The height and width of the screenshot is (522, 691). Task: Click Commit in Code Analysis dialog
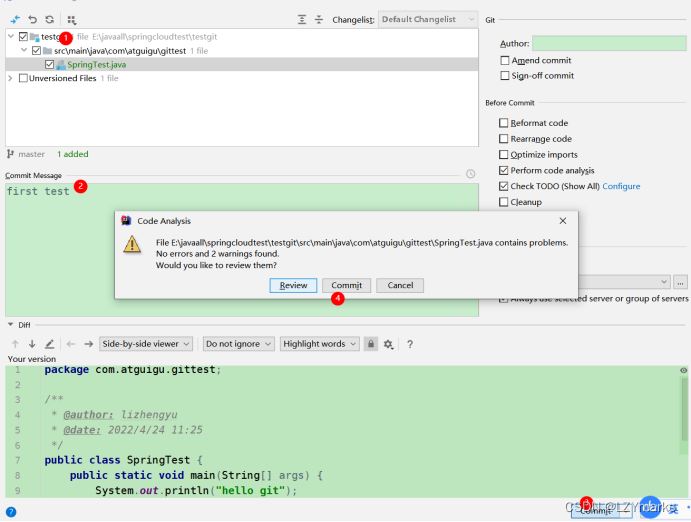(346, 285)
